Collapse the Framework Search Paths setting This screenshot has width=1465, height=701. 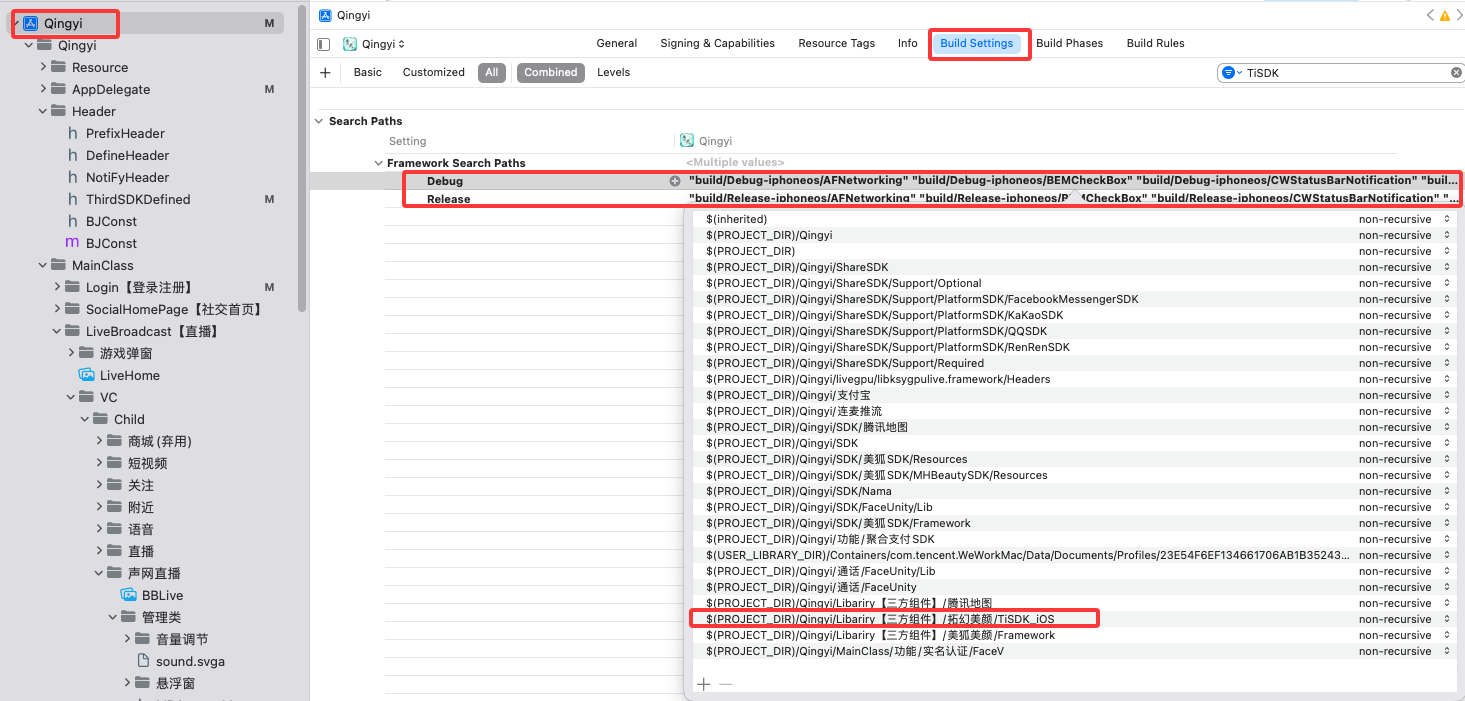click(378, 163)
